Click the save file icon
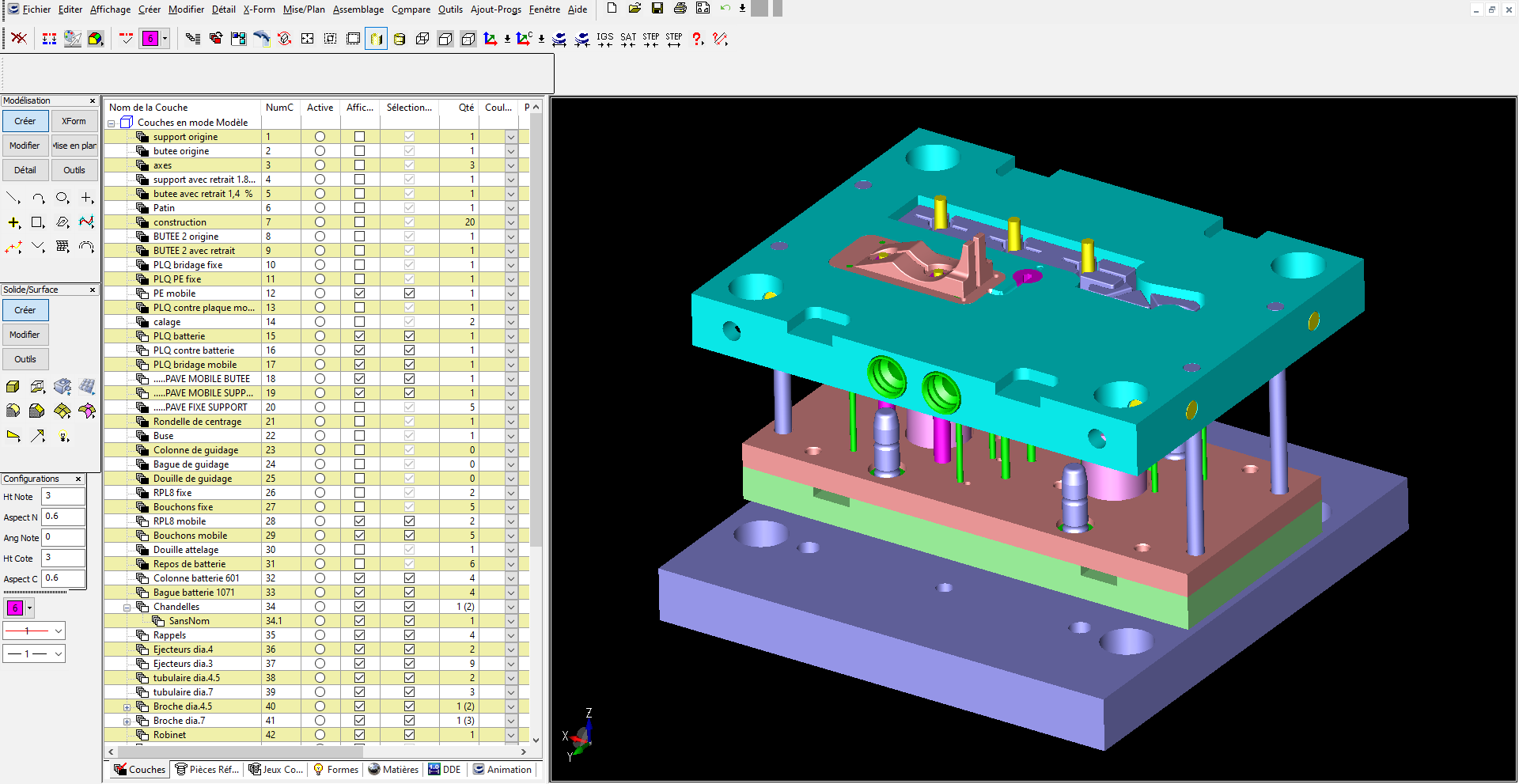The image size is (1519, 784). pyautogui.click(x=657, y=9)
